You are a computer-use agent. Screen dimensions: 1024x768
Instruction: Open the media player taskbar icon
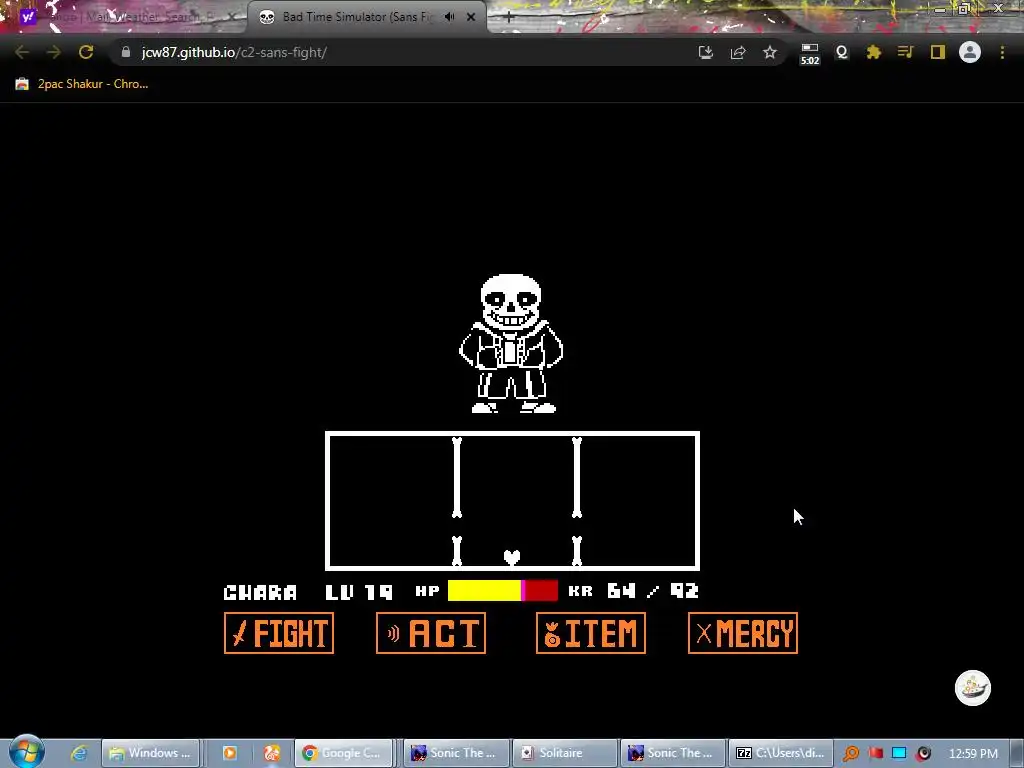[230, 753]
